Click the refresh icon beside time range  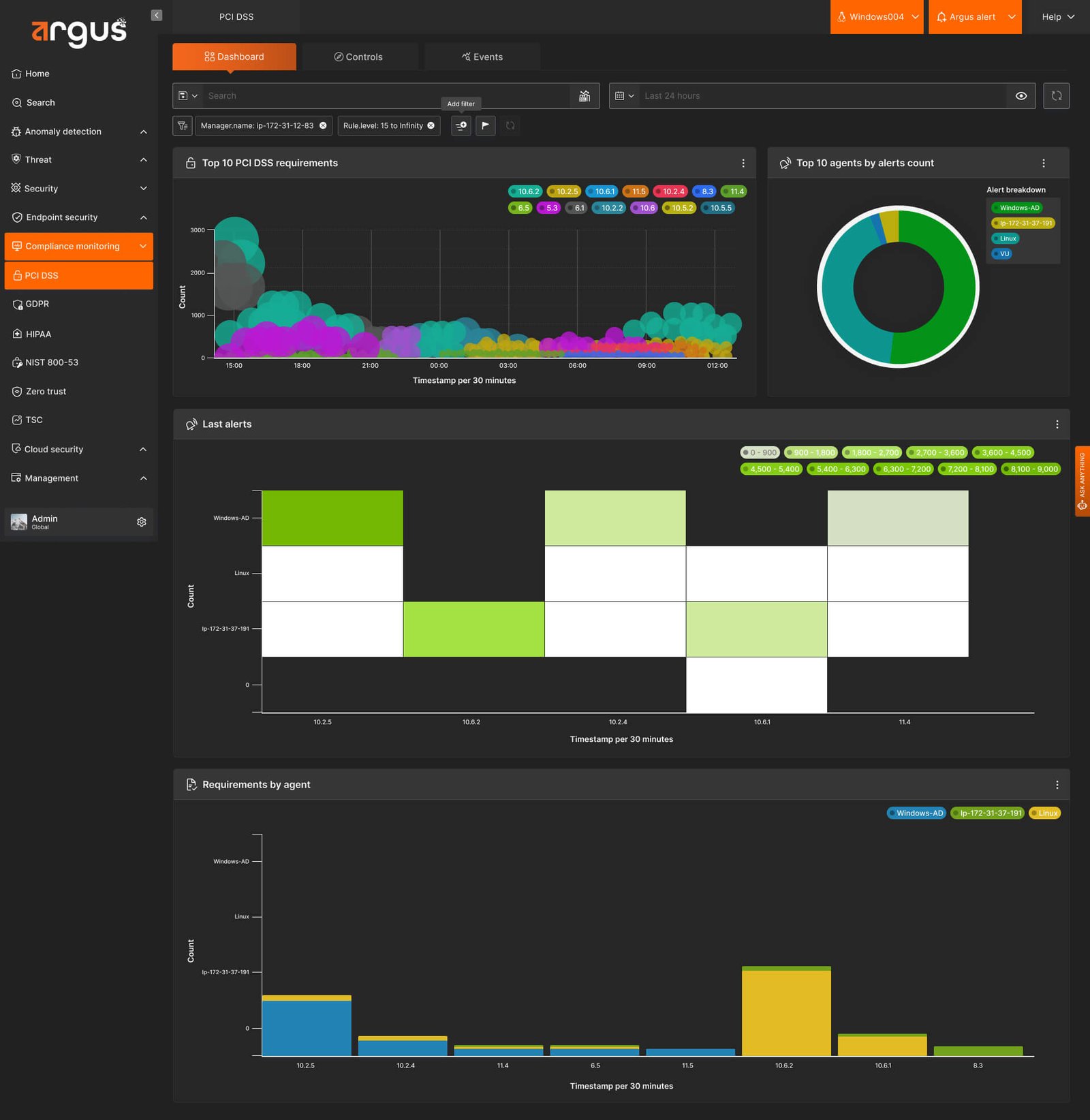pyautogui.click(x=1056, y=96)
